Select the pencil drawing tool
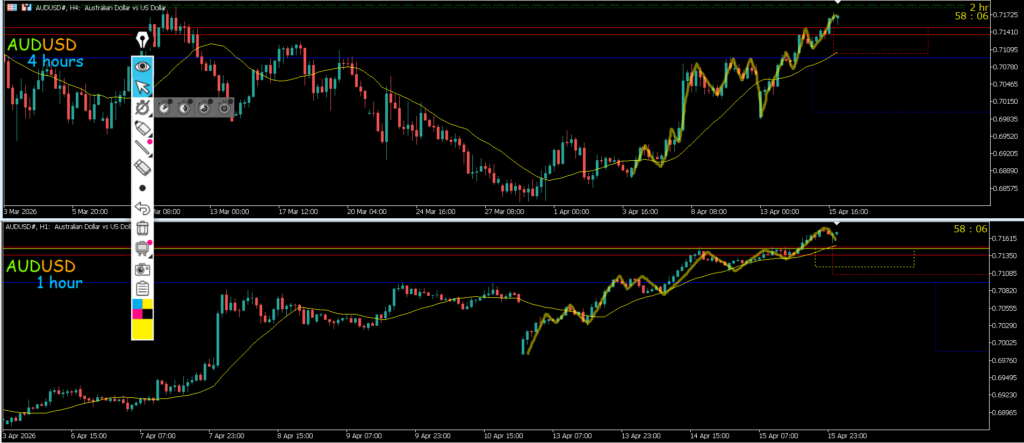The image size is (1024, 443). (143, 148)
